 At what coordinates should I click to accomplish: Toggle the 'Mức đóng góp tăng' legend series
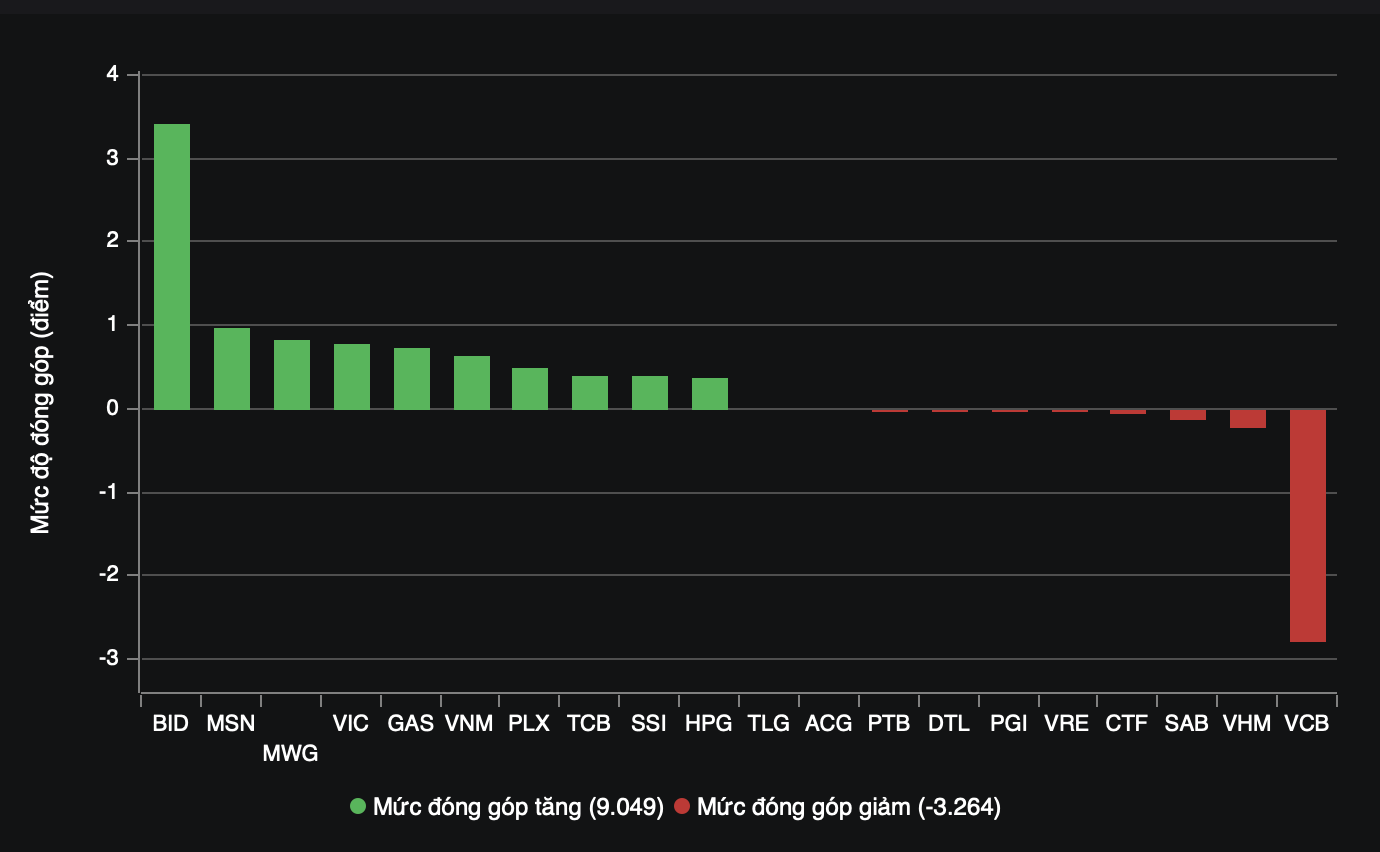(x=517, y=807)
